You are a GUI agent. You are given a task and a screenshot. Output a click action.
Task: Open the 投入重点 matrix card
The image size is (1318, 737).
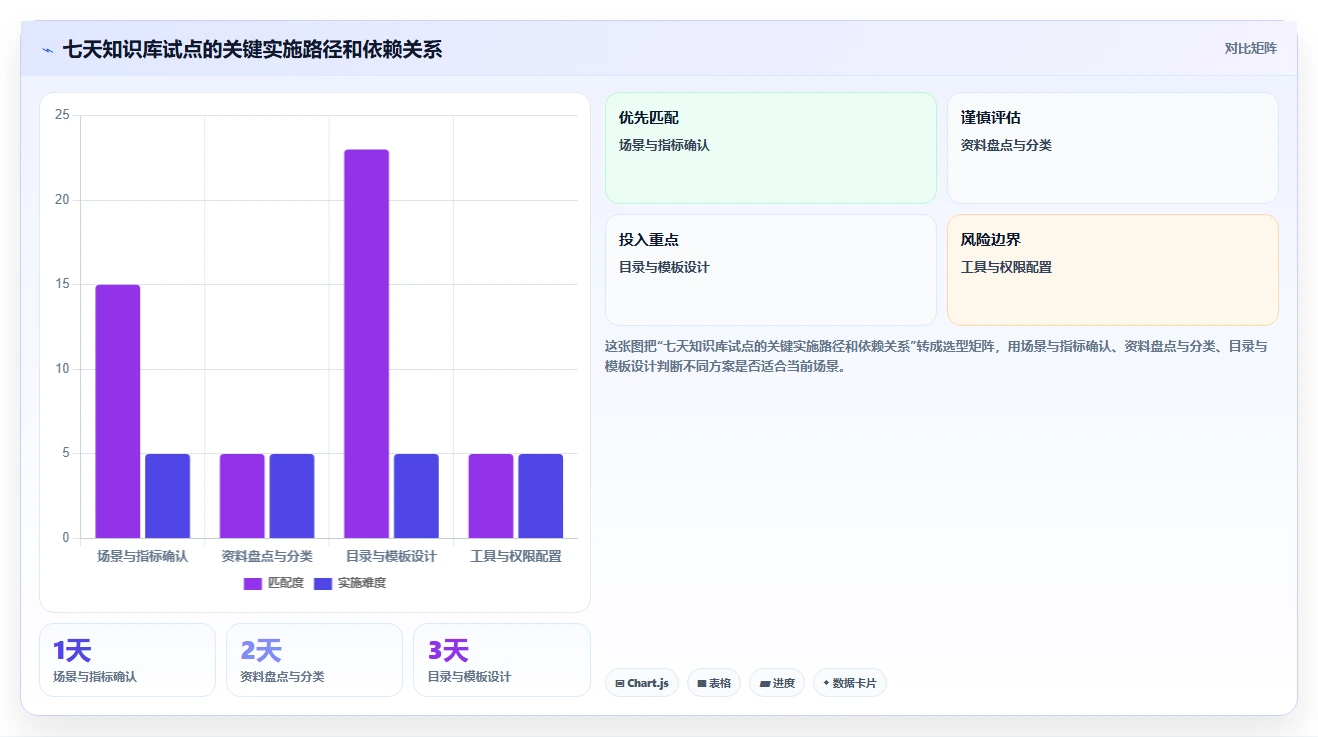pyautogui.click(x=771, y=270)
